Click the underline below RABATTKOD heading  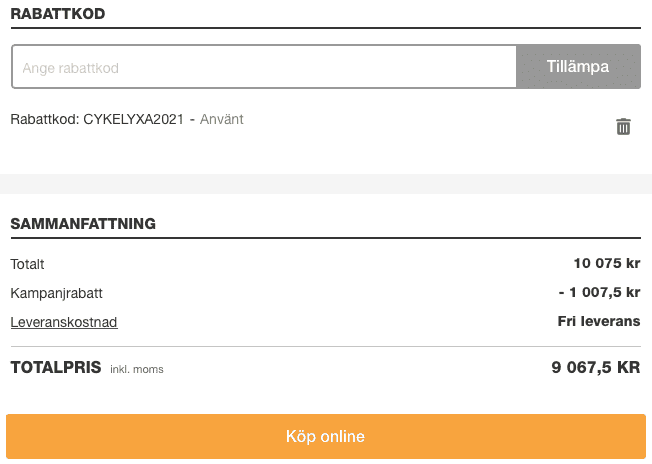(325, 28)
